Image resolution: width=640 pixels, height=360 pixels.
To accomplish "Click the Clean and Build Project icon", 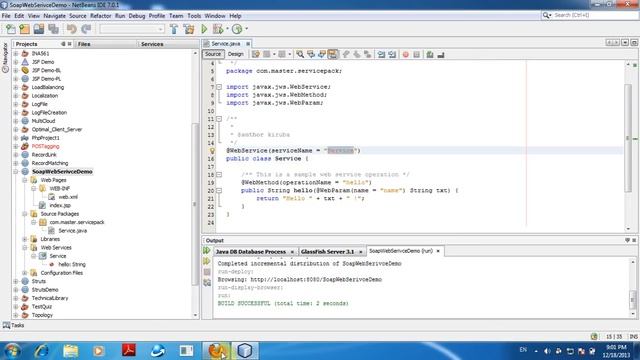I will [189, 29].
